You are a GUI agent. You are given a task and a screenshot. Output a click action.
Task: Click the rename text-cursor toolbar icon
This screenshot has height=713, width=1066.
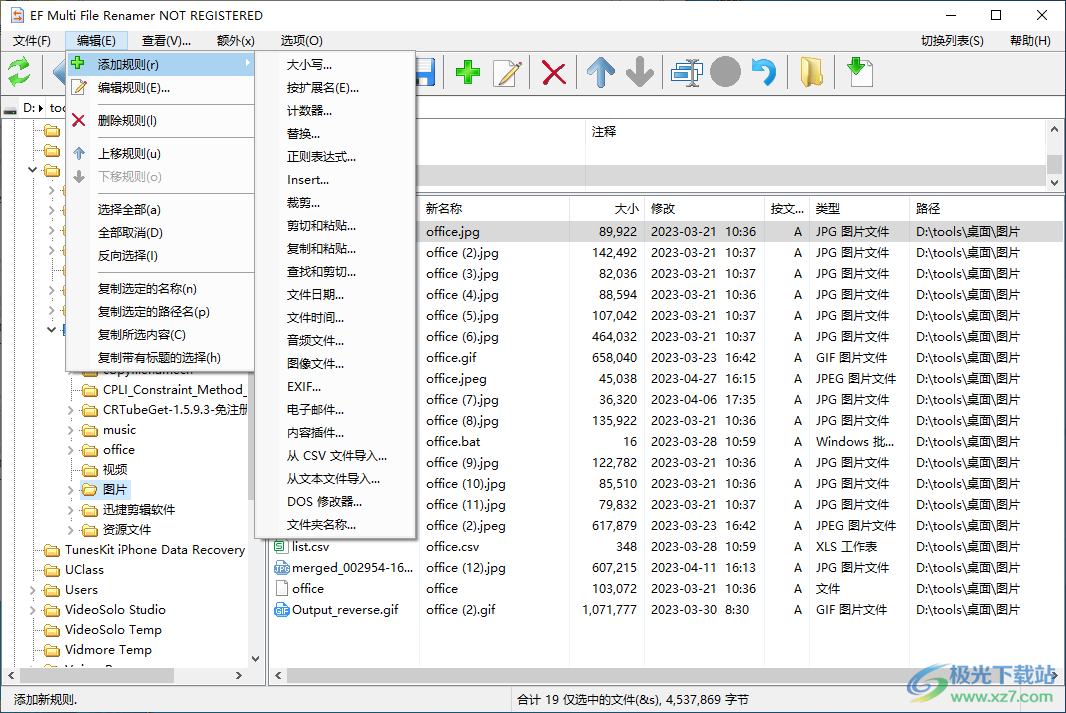(x=686, y=72)
